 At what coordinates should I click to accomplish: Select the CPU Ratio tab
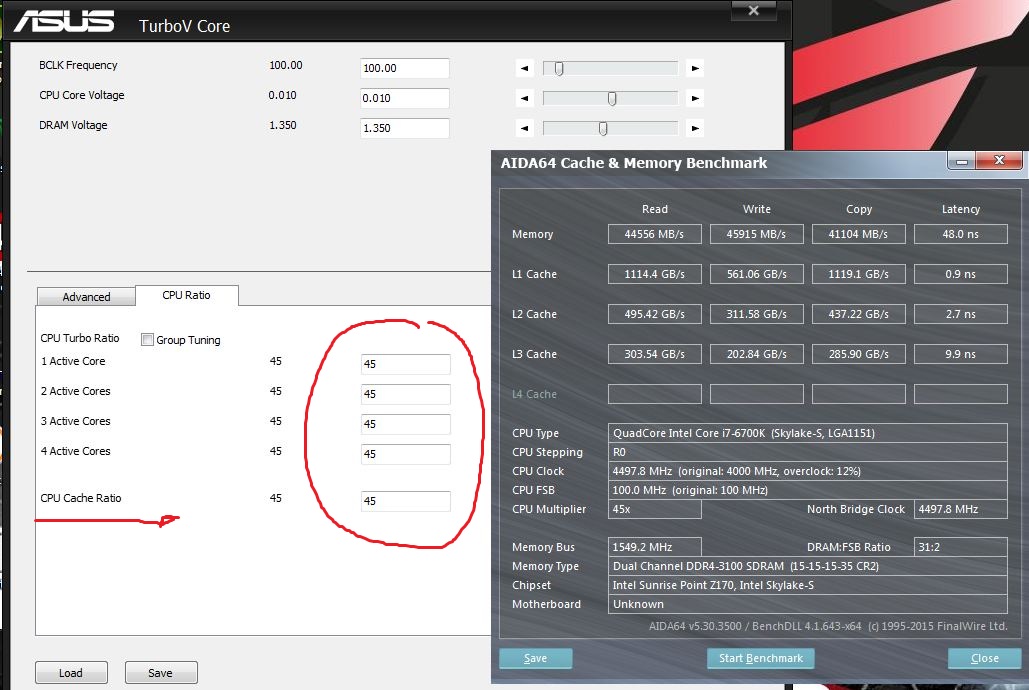(186, 295)
